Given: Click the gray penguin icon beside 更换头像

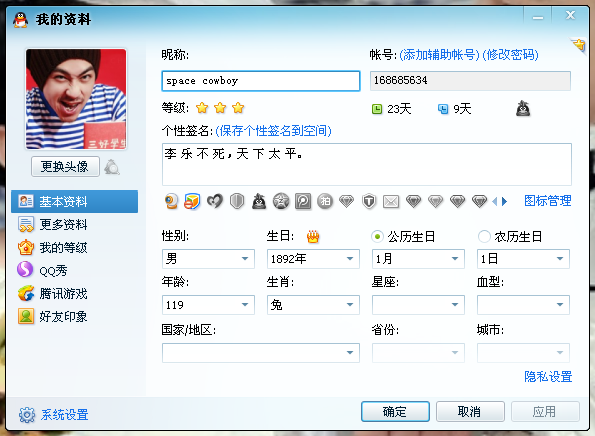Looking at the screenshot, I should tap(112, 167).
